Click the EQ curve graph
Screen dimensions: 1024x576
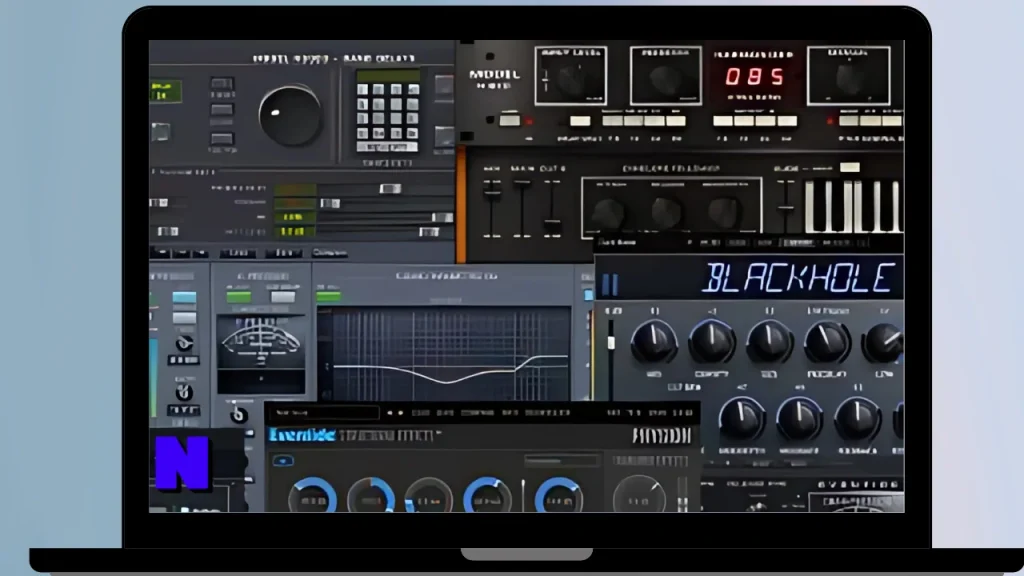click(445, 354)
